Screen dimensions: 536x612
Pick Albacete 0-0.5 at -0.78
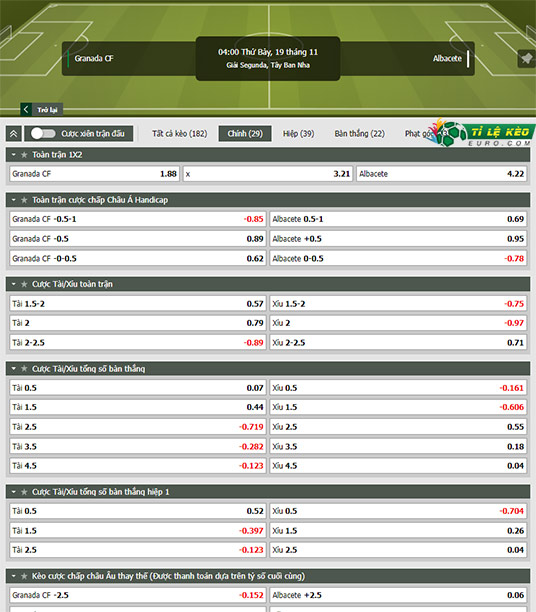pos(398,258)
